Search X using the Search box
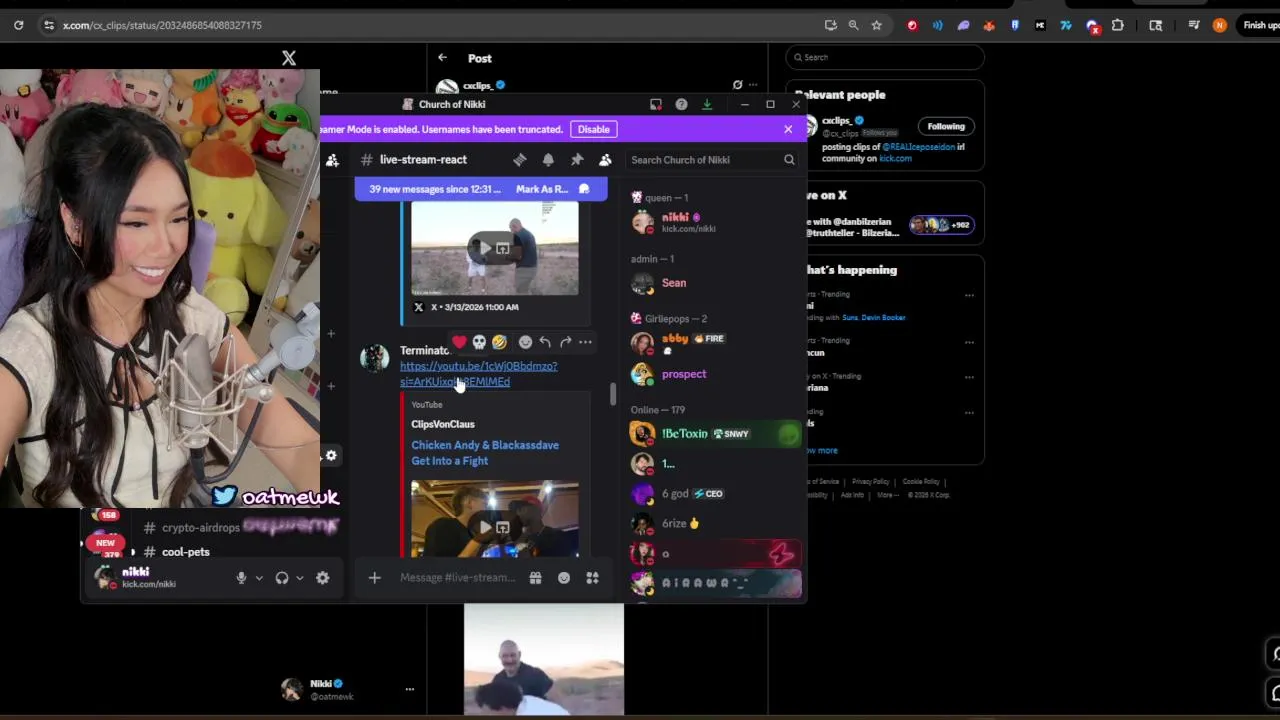The width and height of the screenshot is (1280, 720). (885, 57)
